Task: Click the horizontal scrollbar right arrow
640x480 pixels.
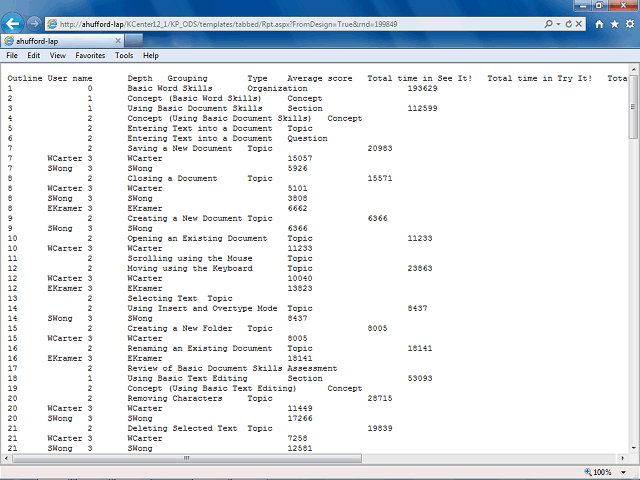Action: [x=623, y=458]
